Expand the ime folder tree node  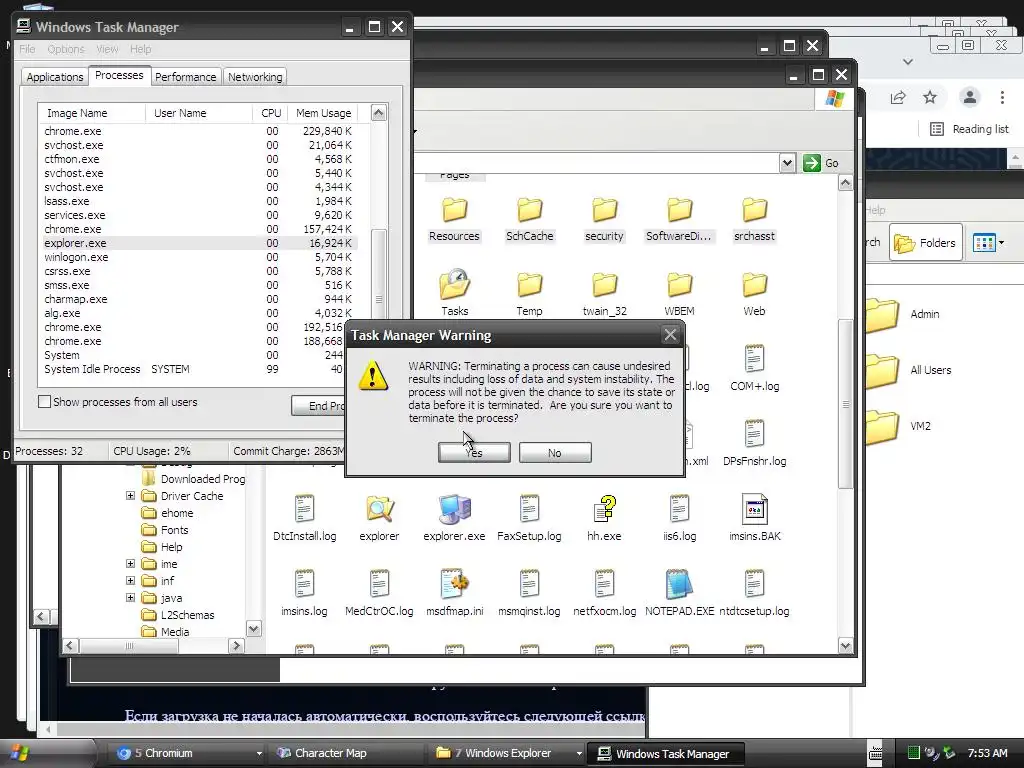click(x=130, y=564)
